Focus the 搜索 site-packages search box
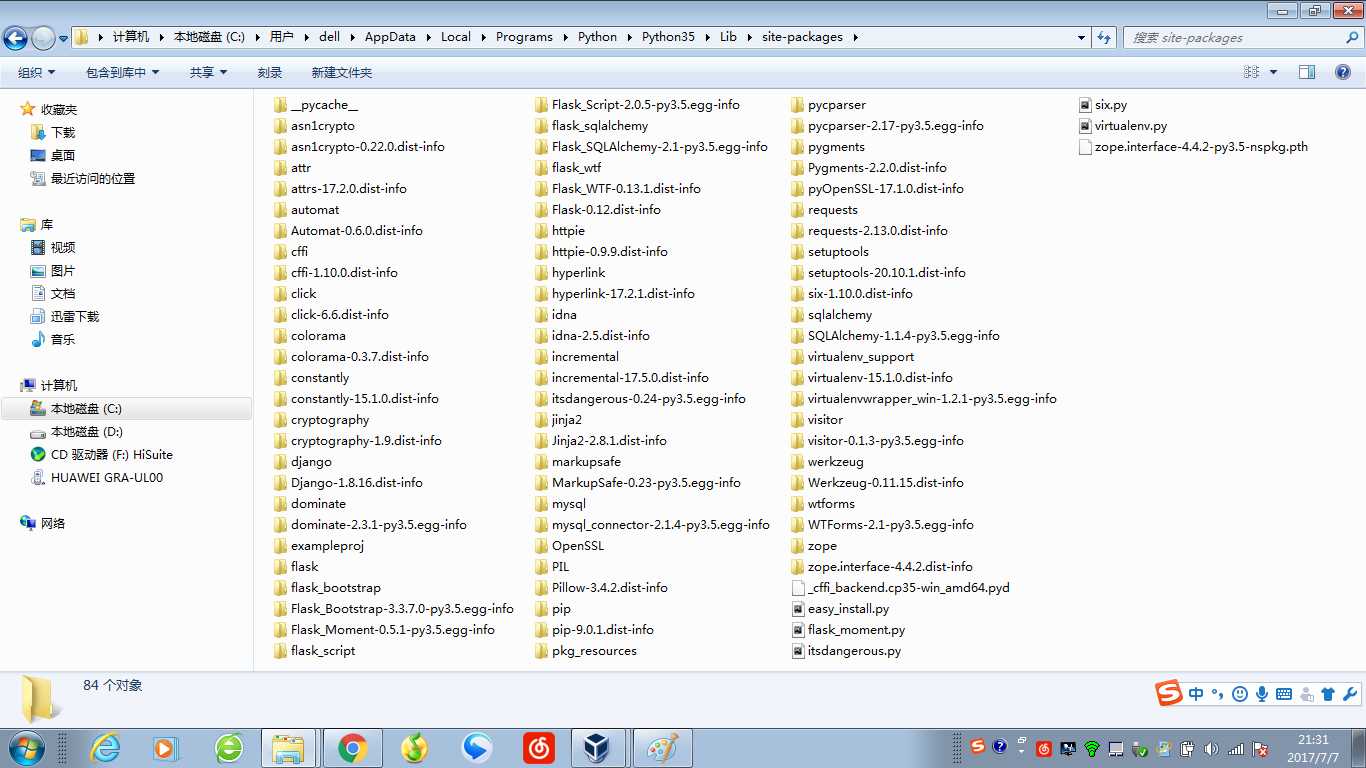1366x768 pixels. tap(1235, 37)
